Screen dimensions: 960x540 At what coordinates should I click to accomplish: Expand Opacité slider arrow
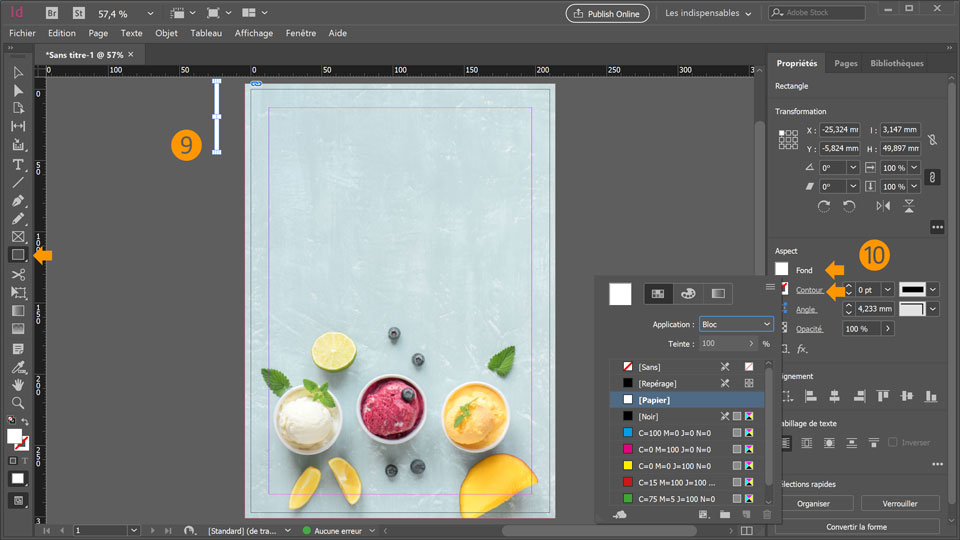[888, 329]
